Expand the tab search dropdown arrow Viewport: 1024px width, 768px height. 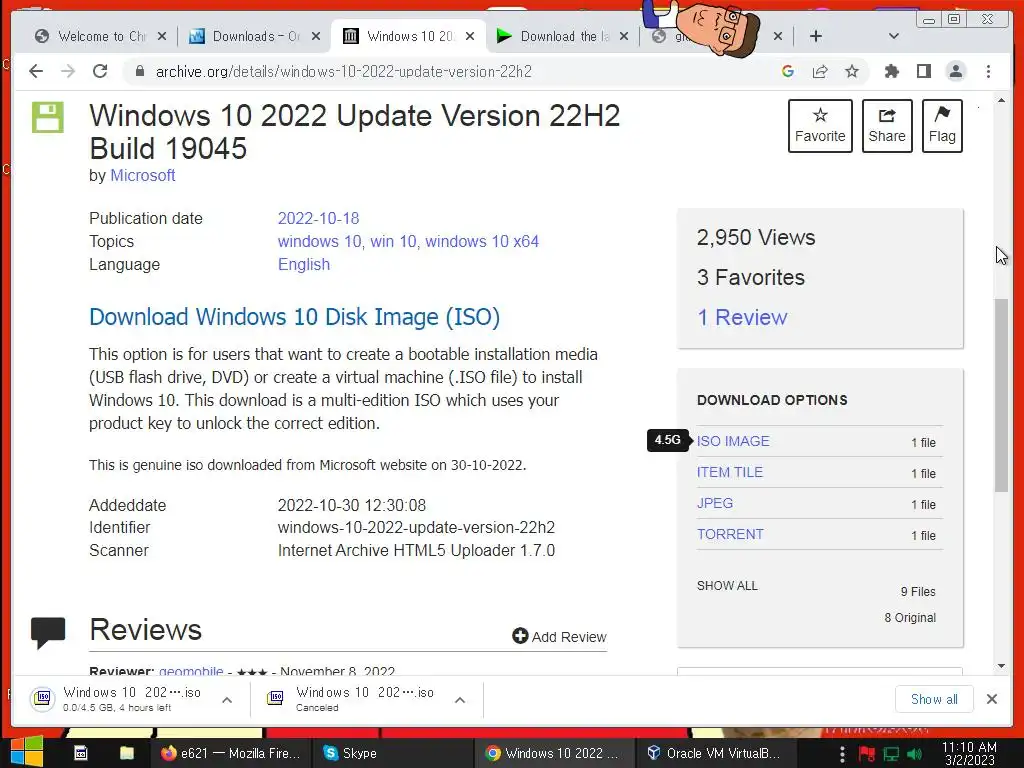click(894, 37)
